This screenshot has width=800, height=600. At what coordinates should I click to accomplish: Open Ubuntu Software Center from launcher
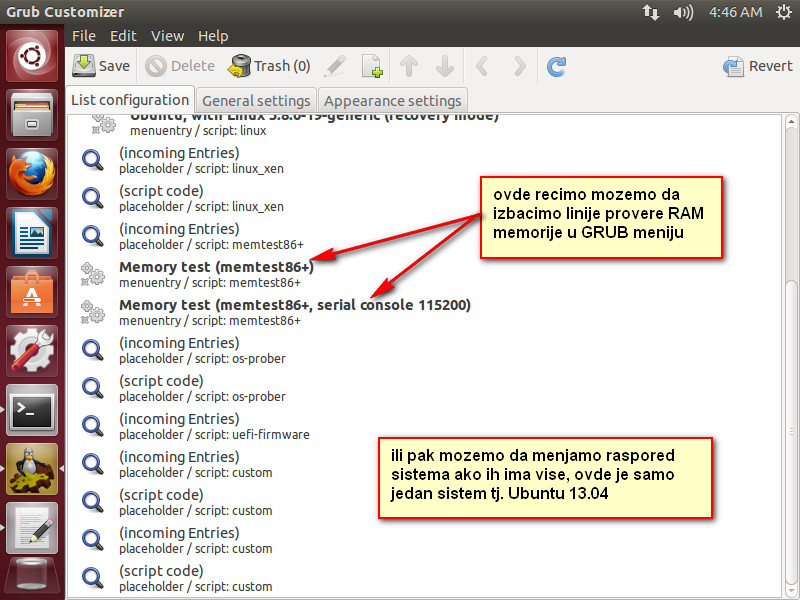tap(32, 292)
